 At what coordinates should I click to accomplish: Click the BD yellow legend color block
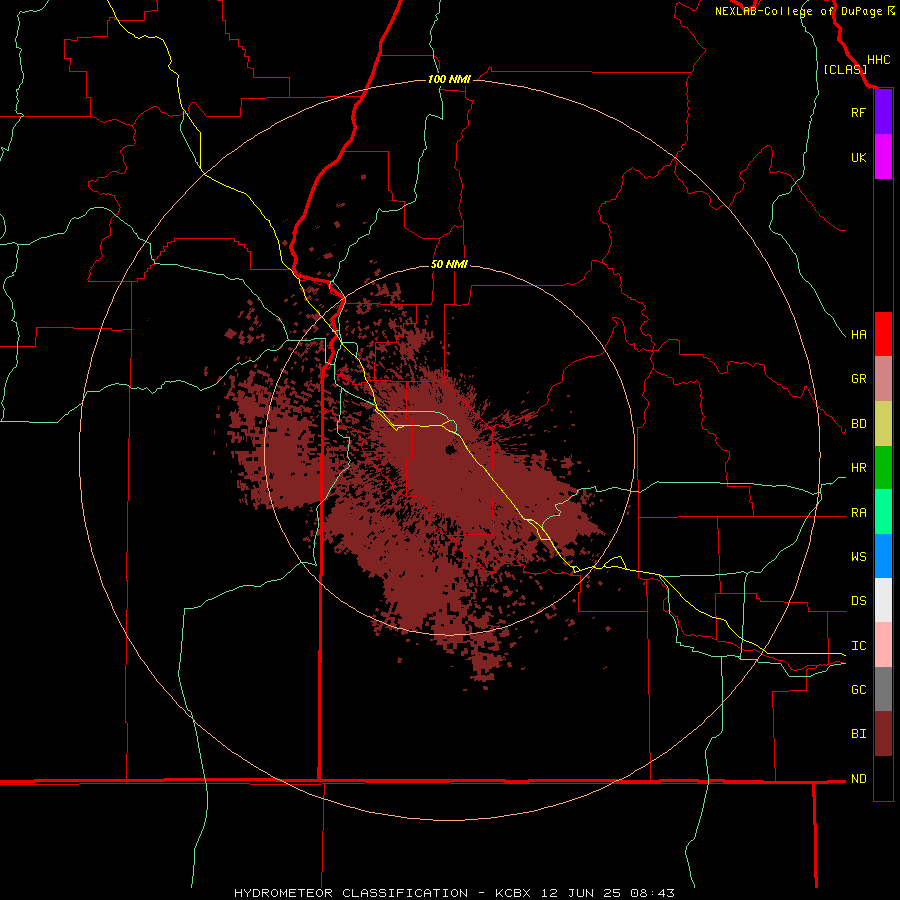click(883, 424)
